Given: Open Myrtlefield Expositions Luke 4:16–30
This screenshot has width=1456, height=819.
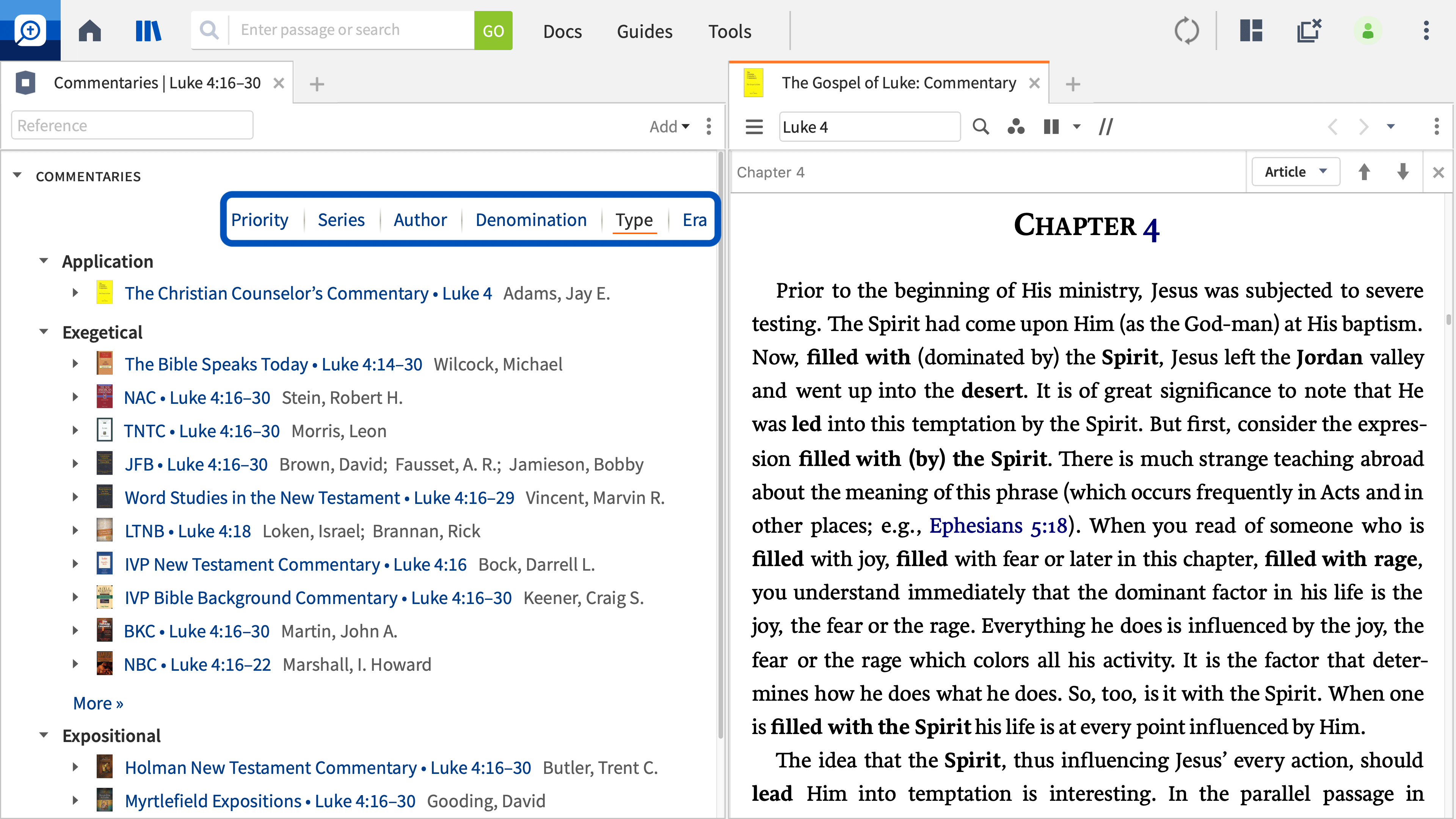Looking at the screenshot, I should point(270,800).
